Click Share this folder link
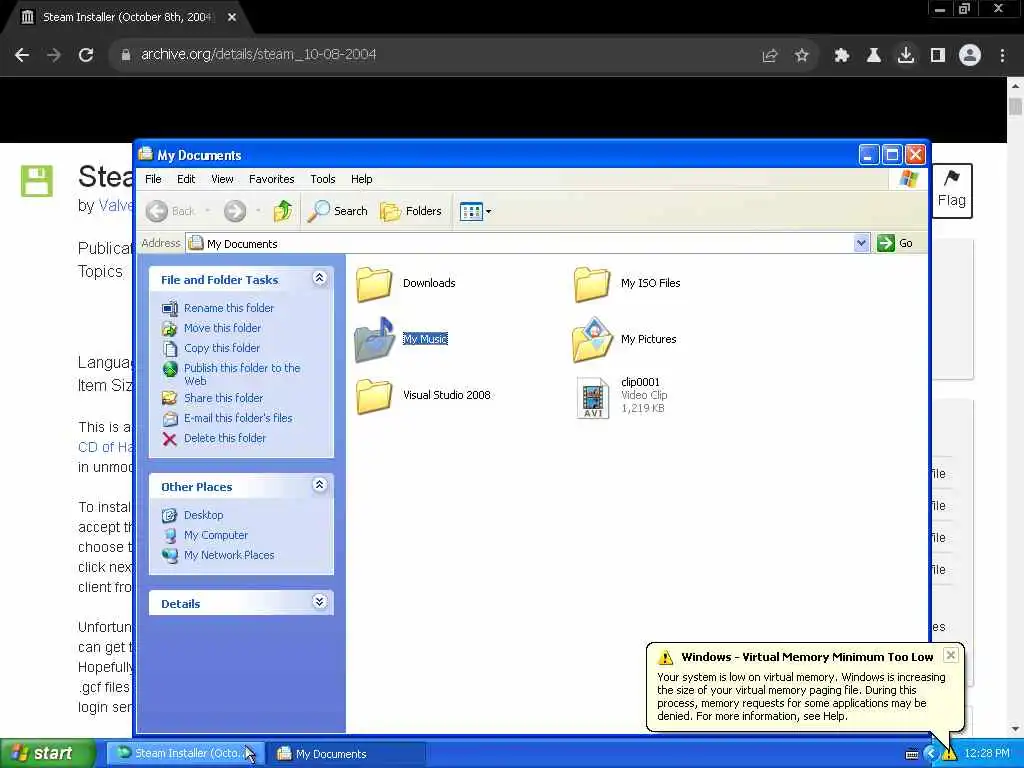 223,398
